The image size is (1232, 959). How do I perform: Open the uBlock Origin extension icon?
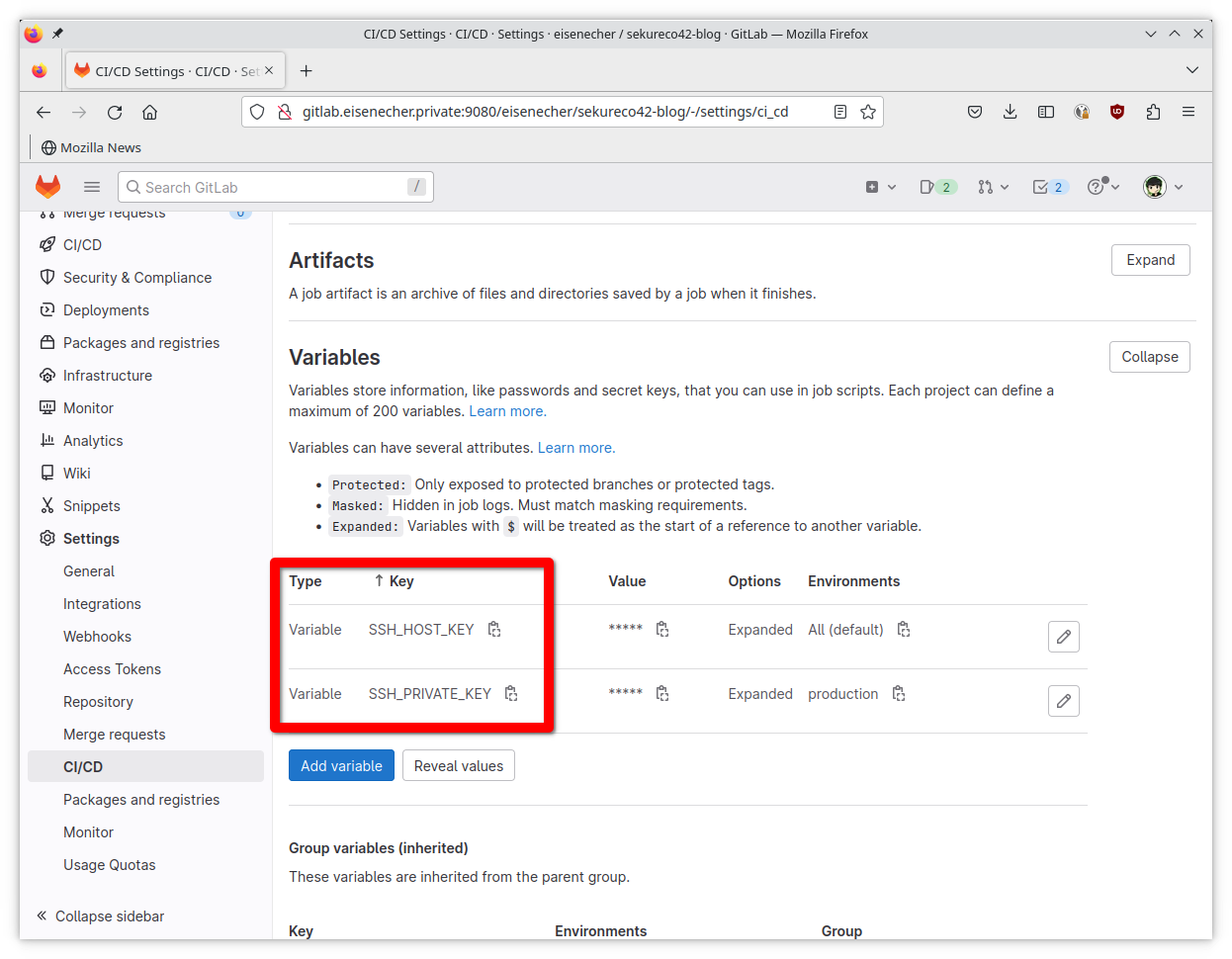pyautogui.click(x=1117, y=112)
